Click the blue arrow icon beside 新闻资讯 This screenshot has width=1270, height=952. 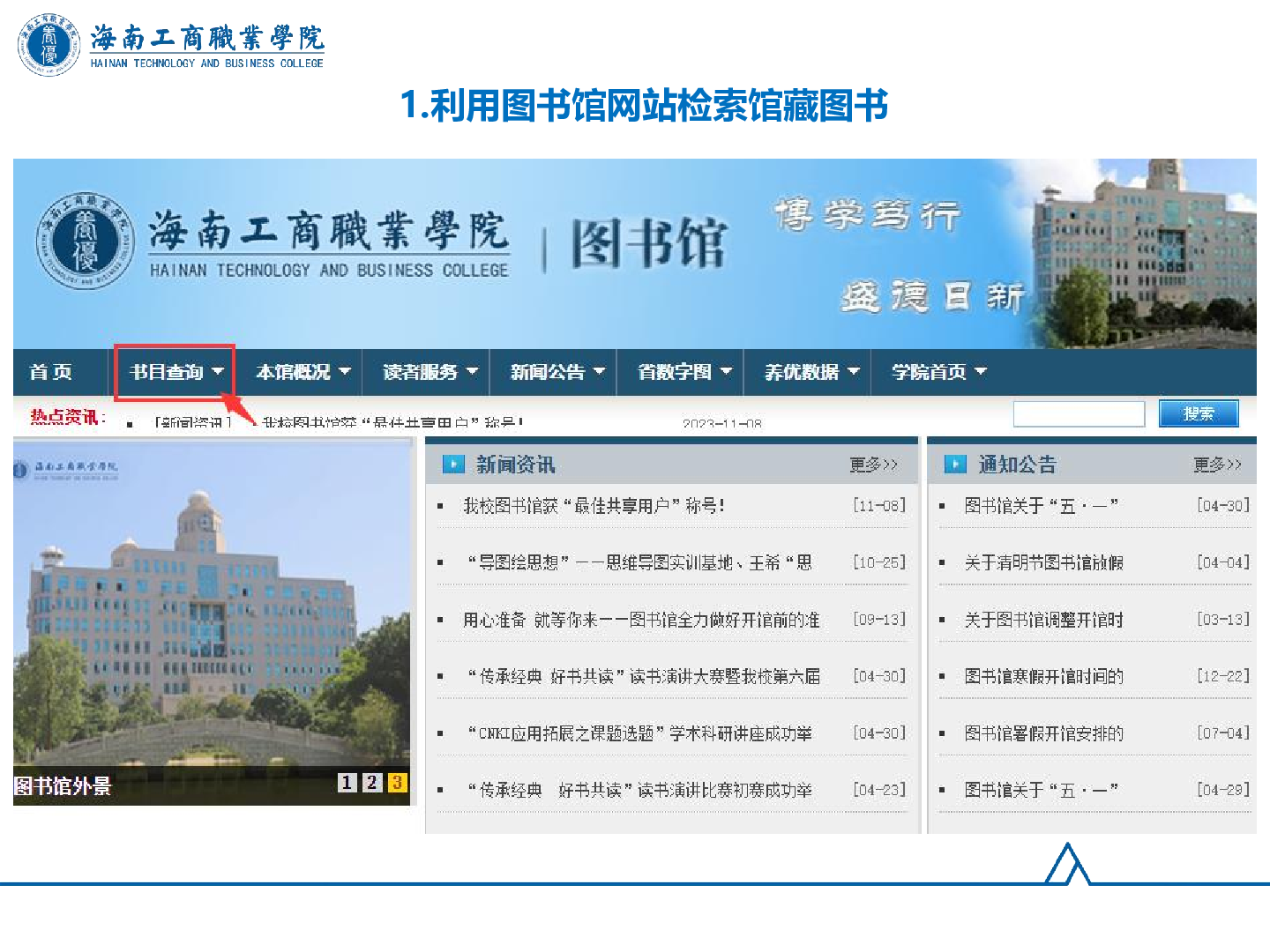click(453, 465)
